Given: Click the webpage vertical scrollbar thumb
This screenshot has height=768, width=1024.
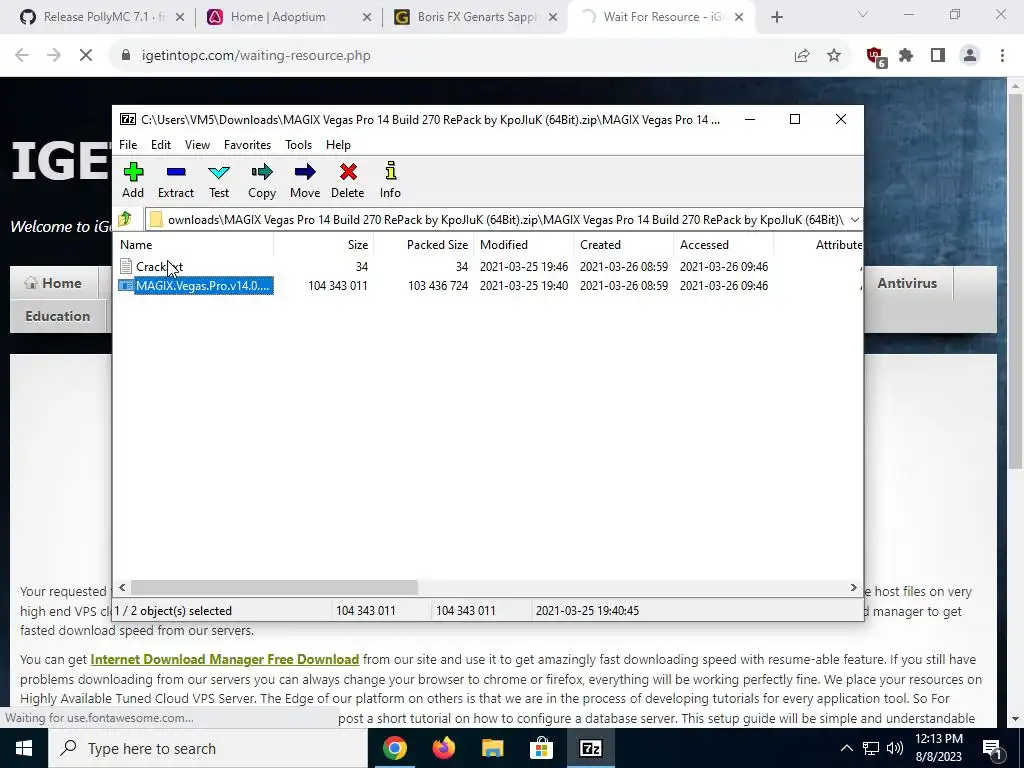Looking at the screenshot, I should [x=1015, y=281].
